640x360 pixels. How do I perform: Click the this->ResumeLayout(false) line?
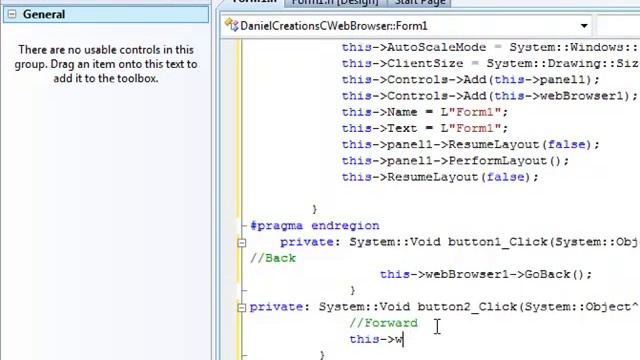point(440,177)
